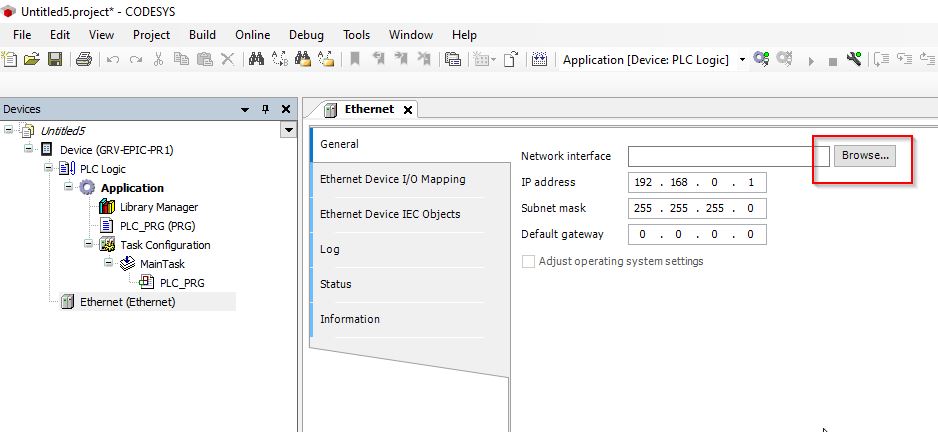Open the Debug menu
This screenshot has height=432, width=938.
306,35
